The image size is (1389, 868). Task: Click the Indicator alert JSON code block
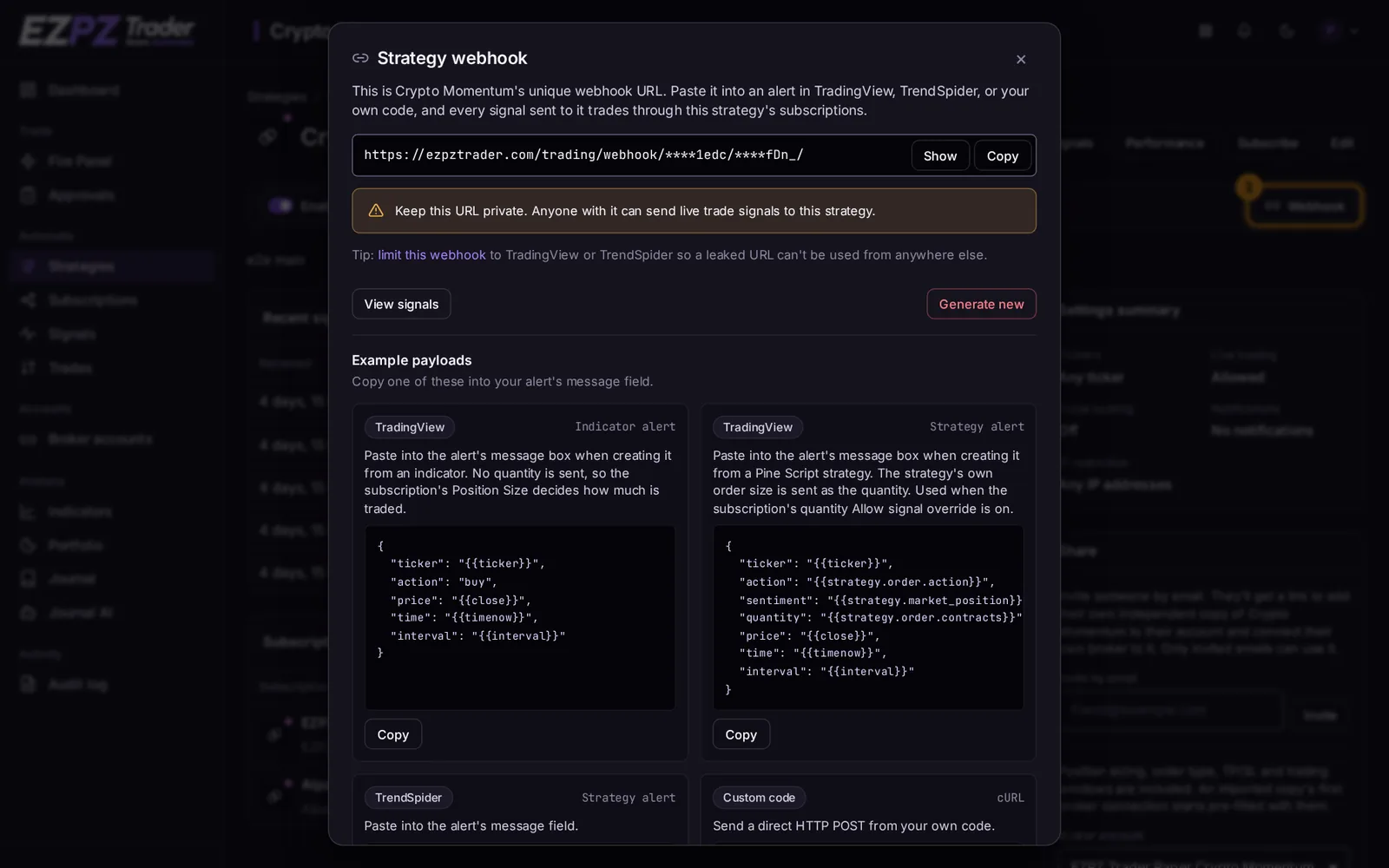pos(520,617)
